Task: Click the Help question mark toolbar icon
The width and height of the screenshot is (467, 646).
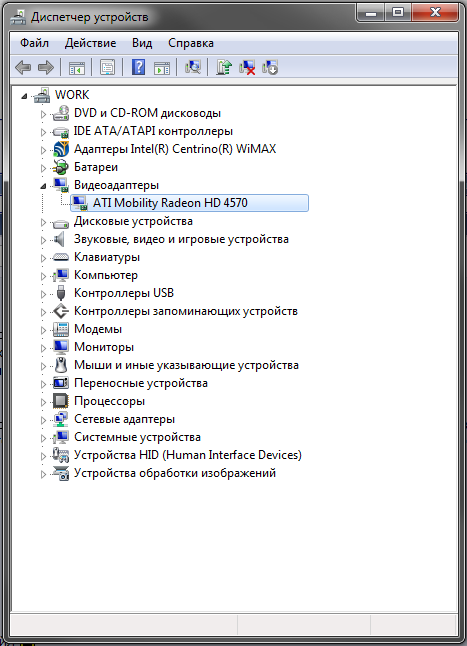Action: tap(138, 67)
